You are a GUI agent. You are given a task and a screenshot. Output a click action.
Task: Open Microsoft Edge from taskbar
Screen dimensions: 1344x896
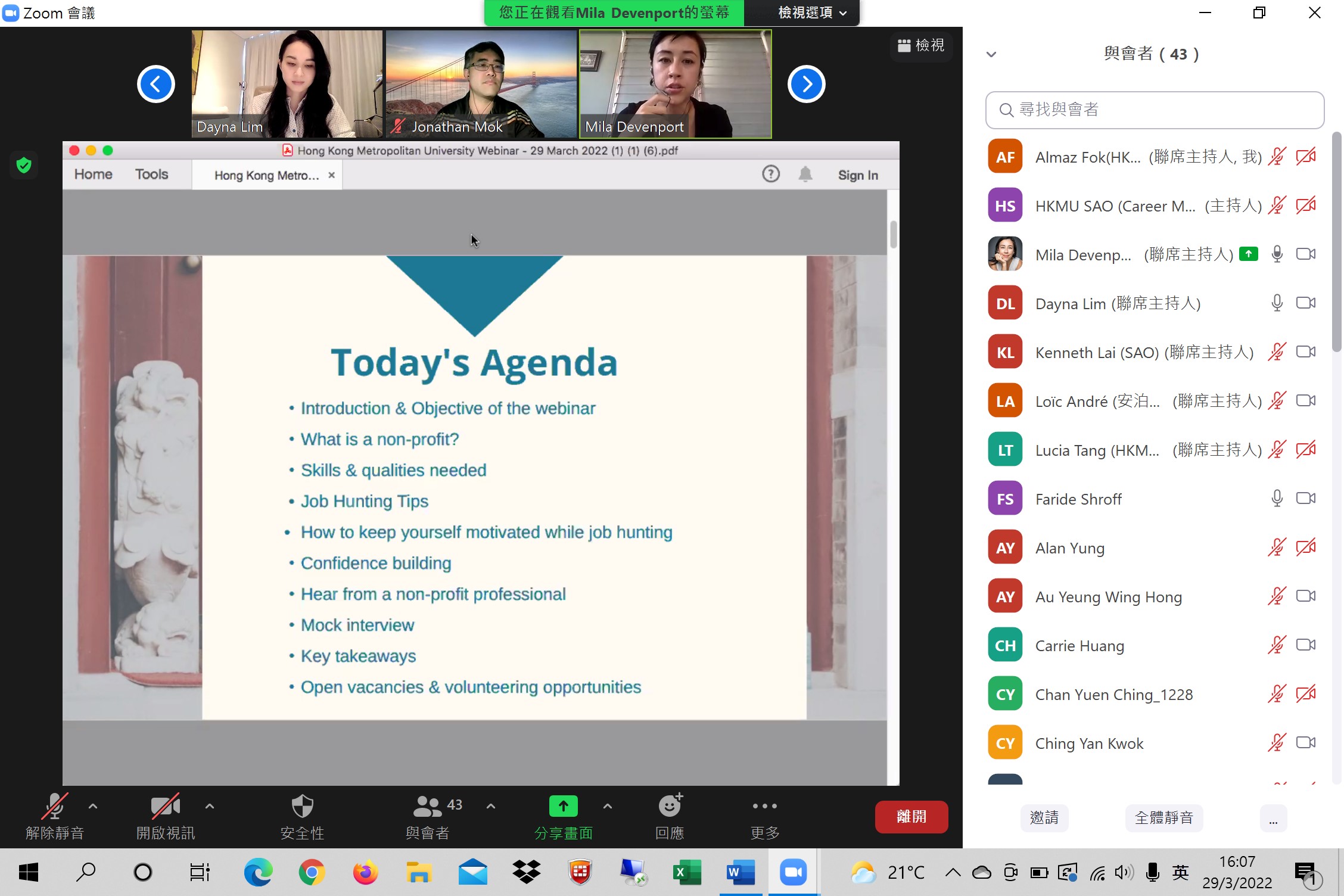258,873
